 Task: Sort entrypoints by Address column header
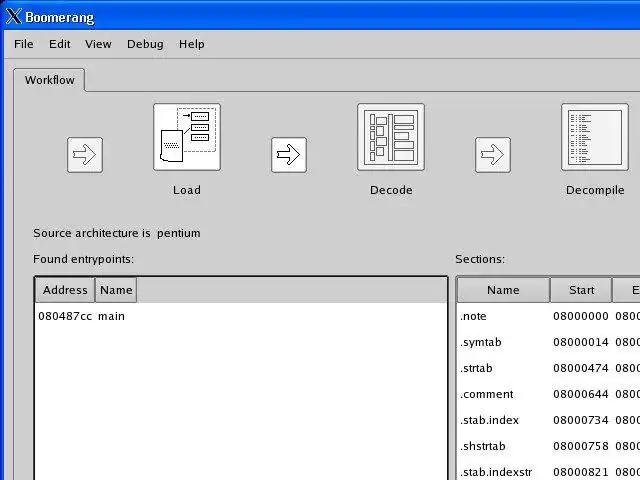(x=65, y=290)
